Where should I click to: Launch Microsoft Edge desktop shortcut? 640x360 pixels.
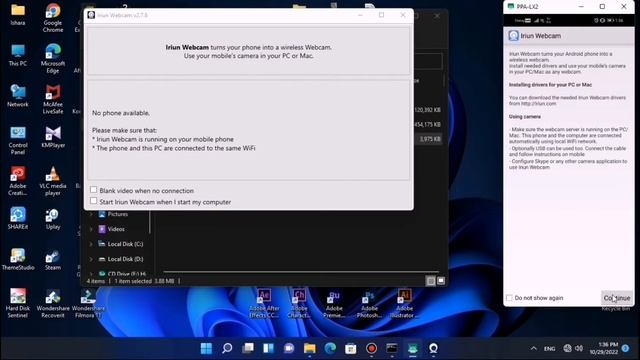click(x=53, y=58)
